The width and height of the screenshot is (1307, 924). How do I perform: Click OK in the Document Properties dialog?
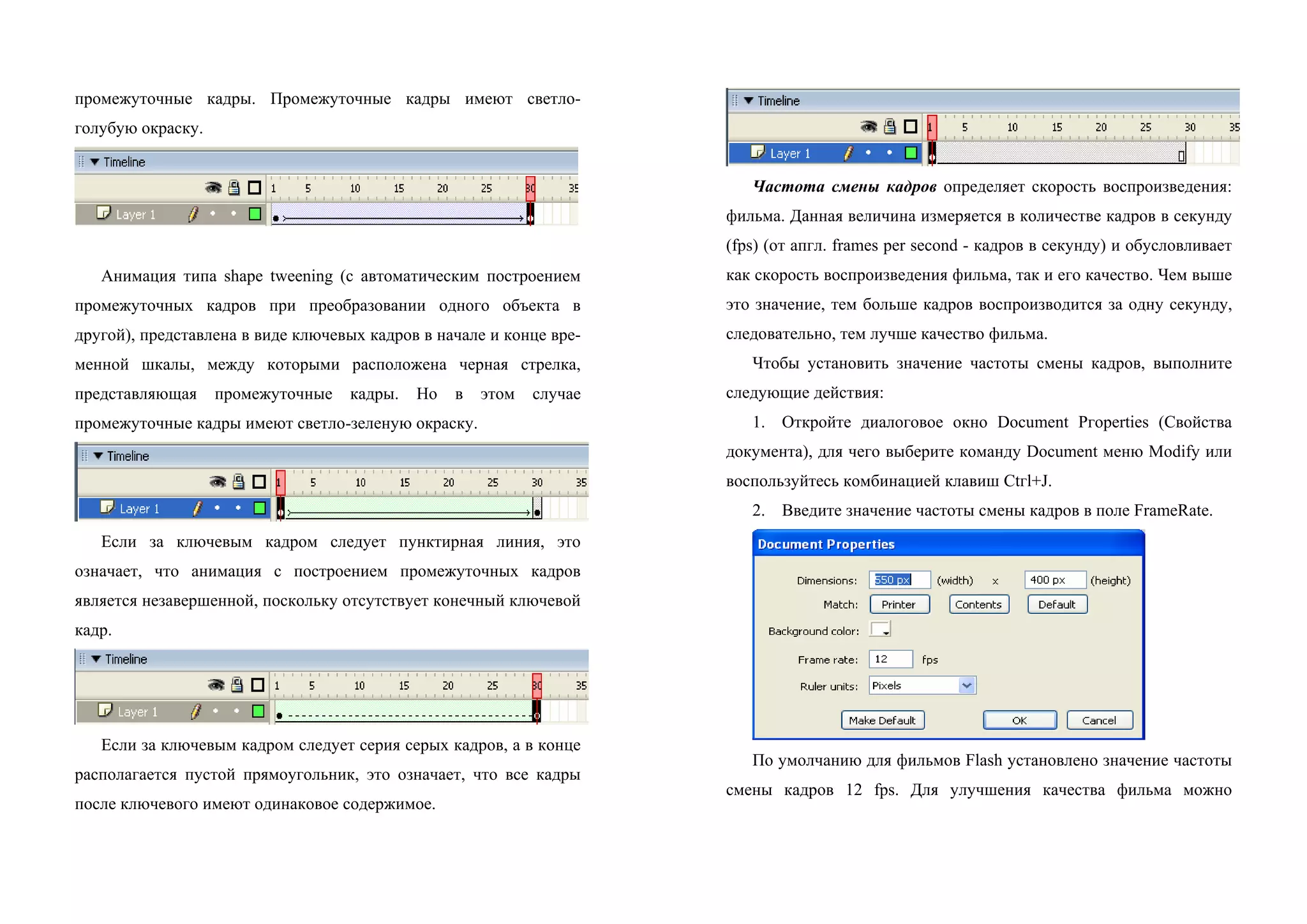click(1019, 720)
